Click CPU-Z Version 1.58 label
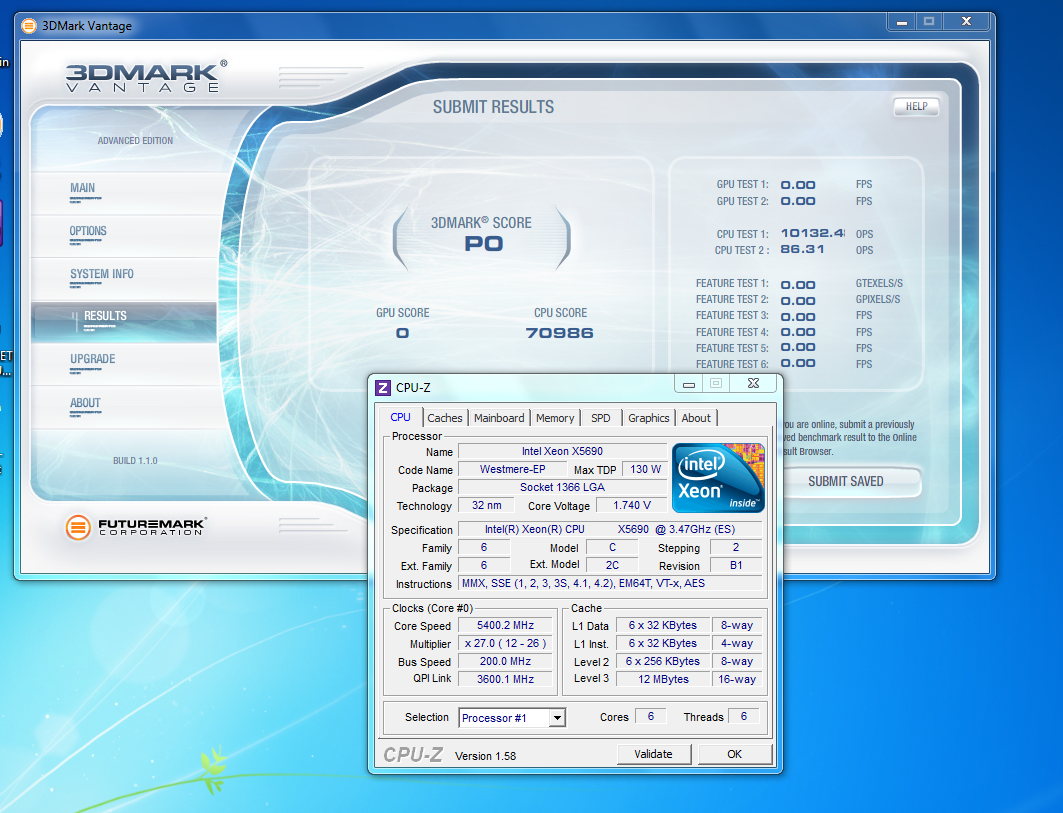This screenshot has height=813, width=1063. point(485,756)
